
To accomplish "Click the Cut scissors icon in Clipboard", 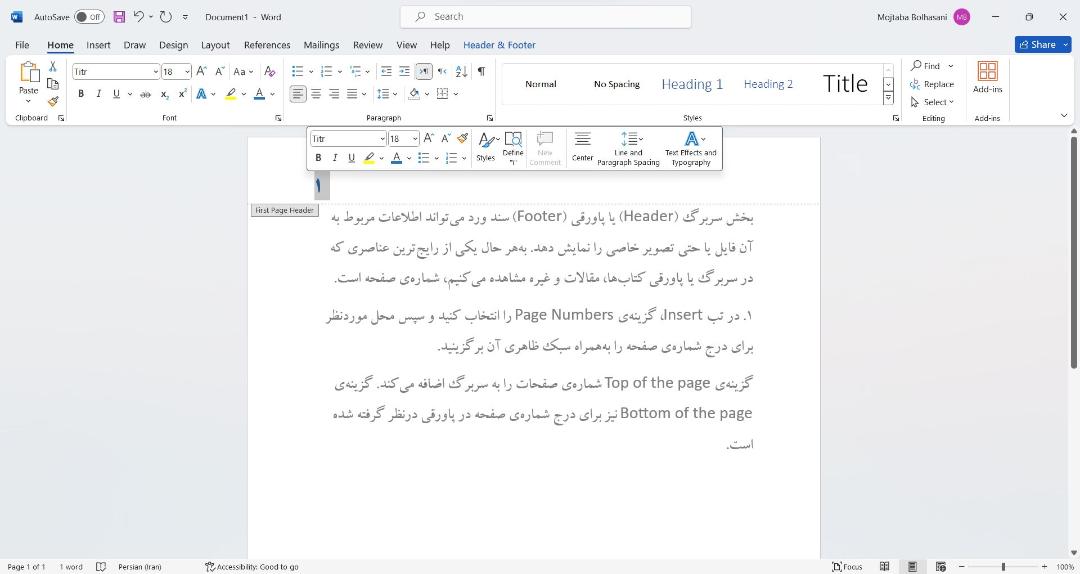I will [x=52, y=67].
